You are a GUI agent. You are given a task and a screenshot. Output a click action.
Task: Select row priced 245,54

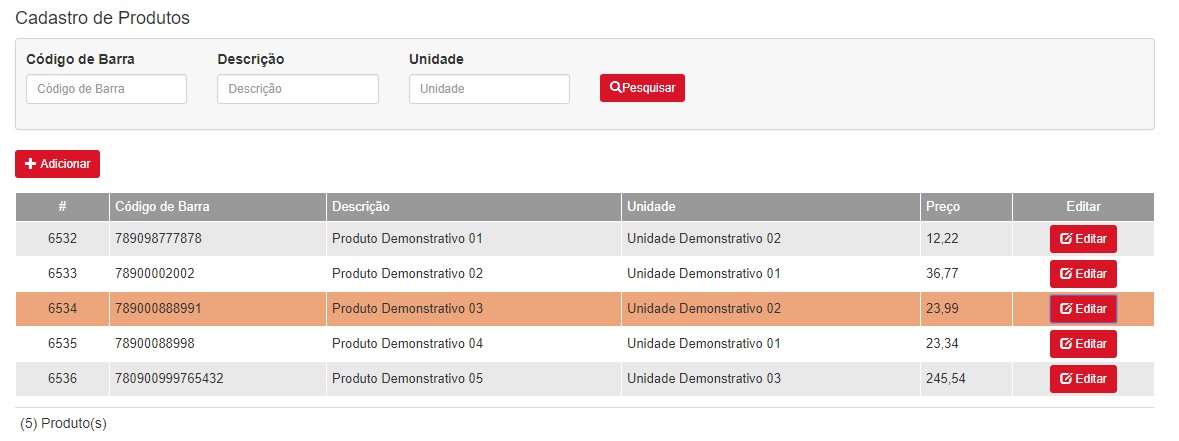pyautogui.click(x=585, y=379)
